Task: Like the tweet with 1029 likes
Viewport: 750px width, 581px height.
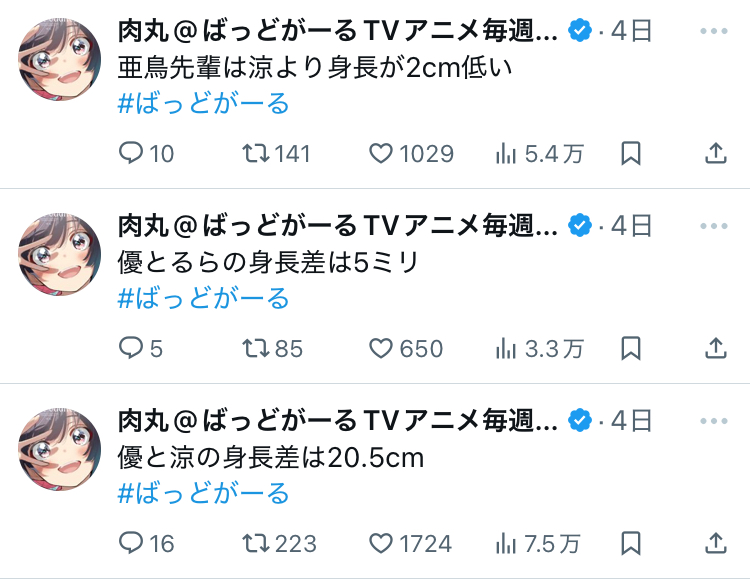Action: (411, 154)
